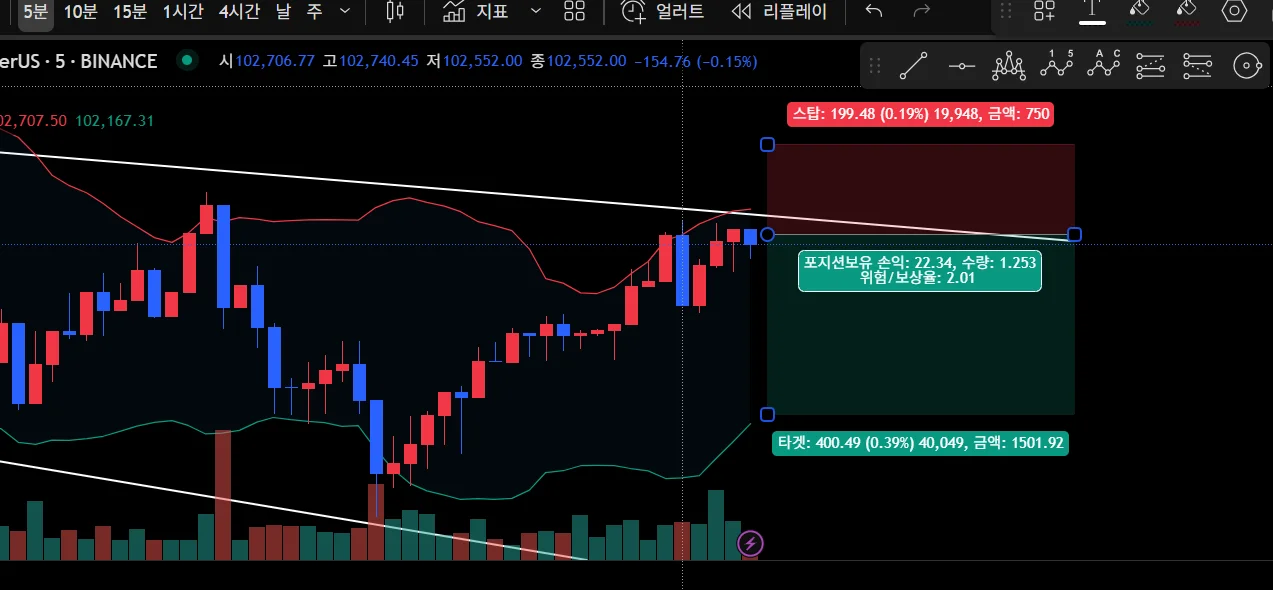The width and height of the screenshot is (1273, 590).
Task: Click the high value 102,740.45
Action: click(379, 61)
